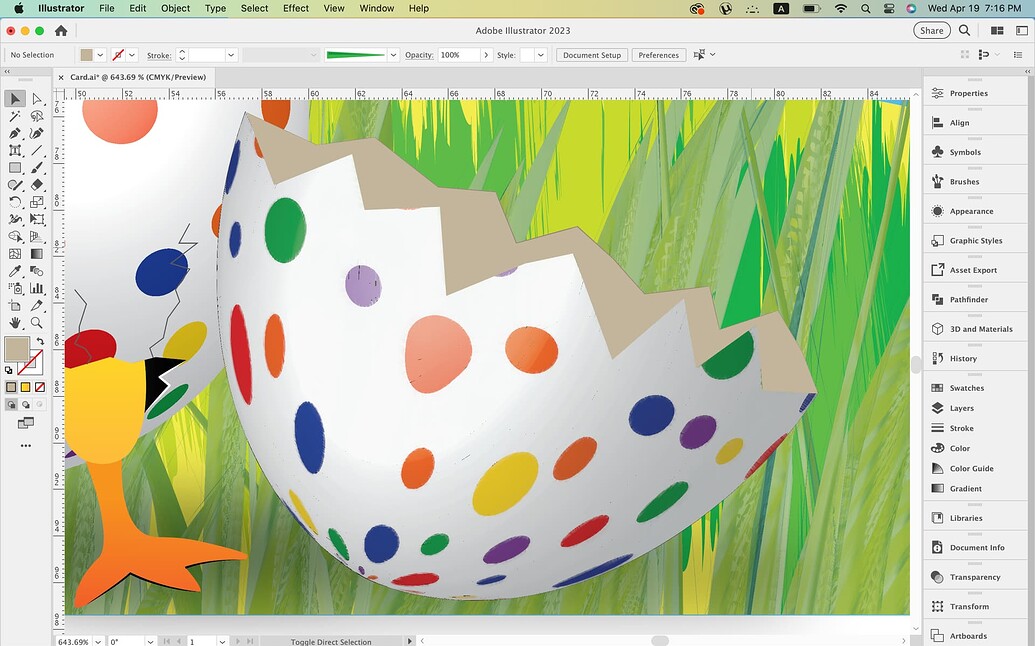Click the Share button
The height and width of the screenshot is (646, 1035).
(931, 30)
